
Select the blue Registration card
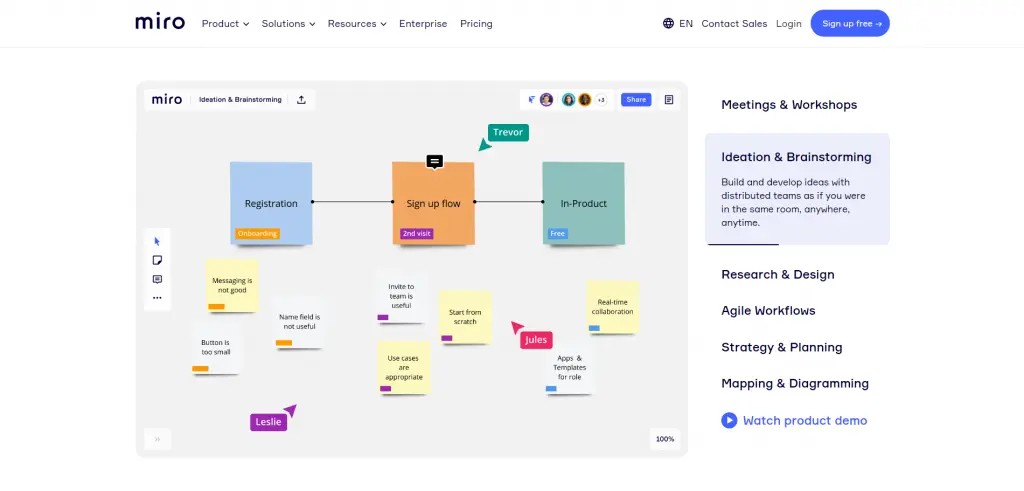point(271,203)
